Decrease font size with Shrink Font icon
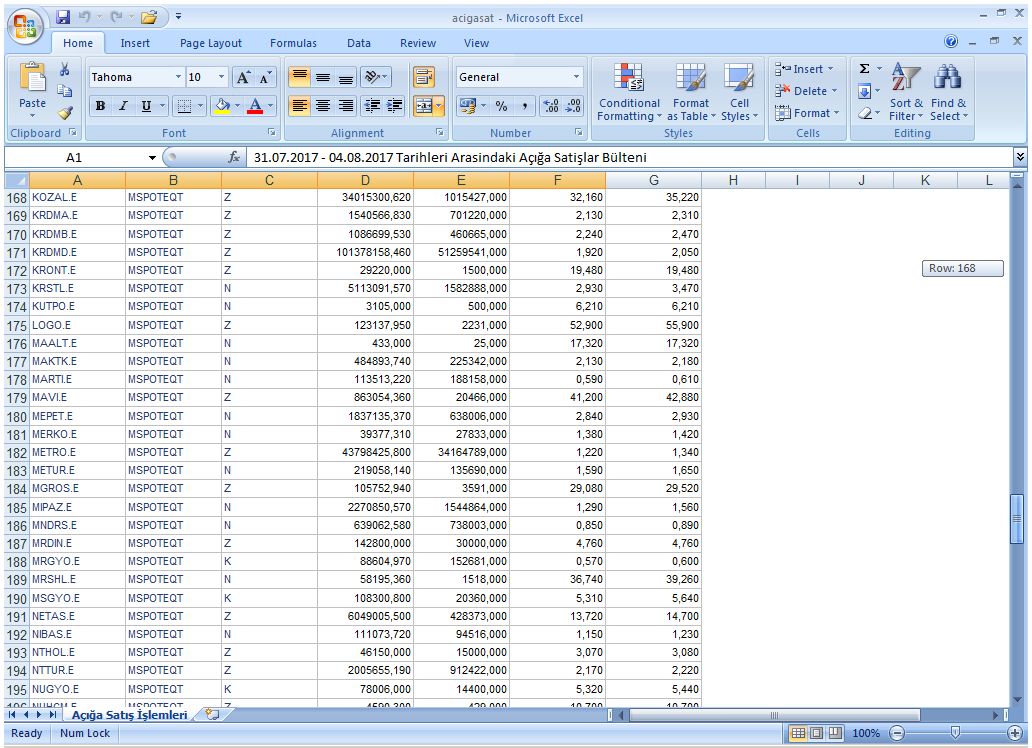1032x748 pixels. tap(265, 77)
